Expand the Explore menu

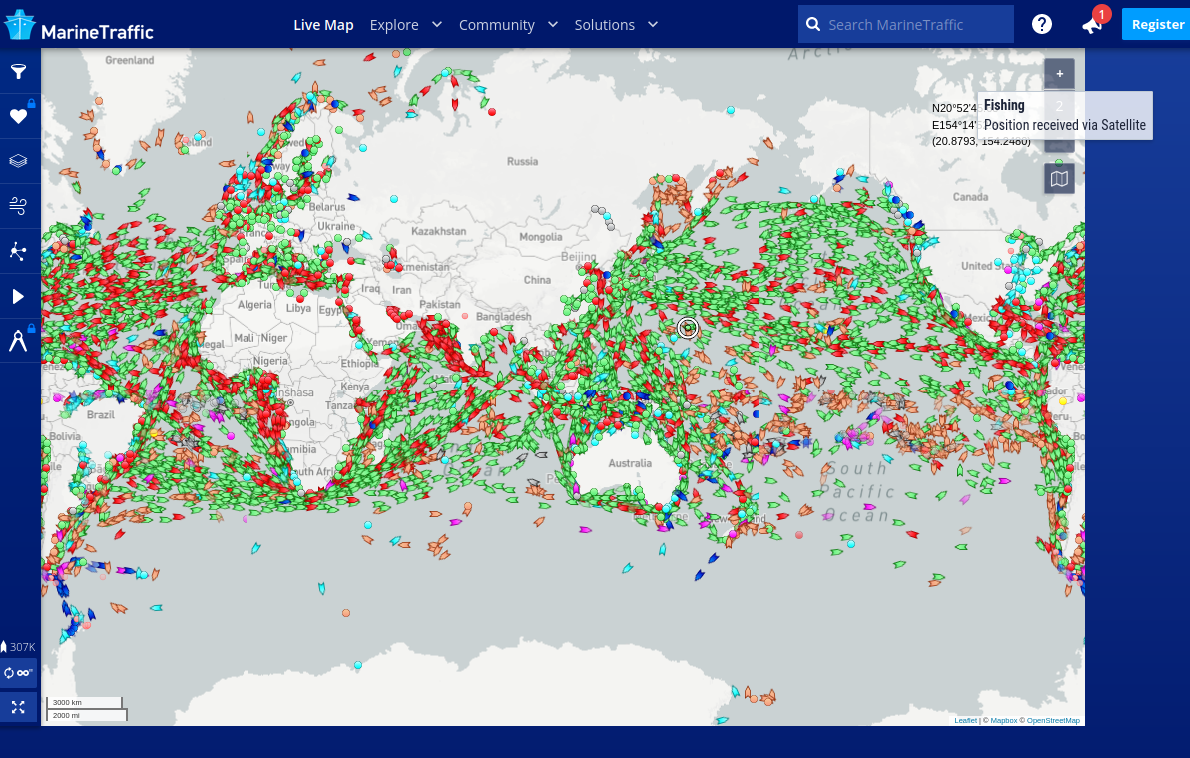tap(405, 25)
